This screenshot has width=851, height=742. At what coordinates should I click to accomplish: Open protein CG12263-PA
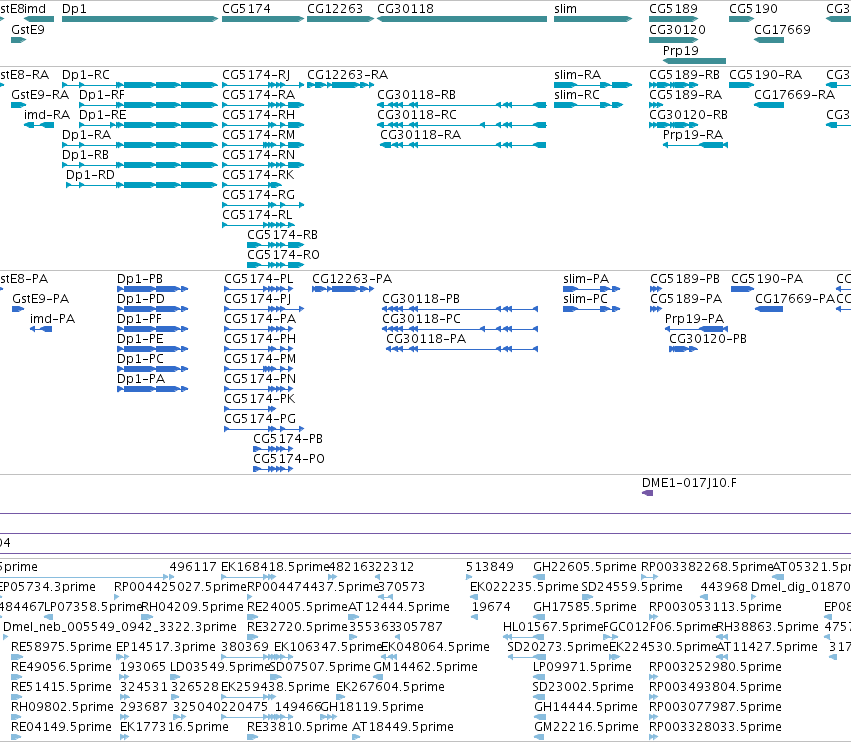[342, 289]
